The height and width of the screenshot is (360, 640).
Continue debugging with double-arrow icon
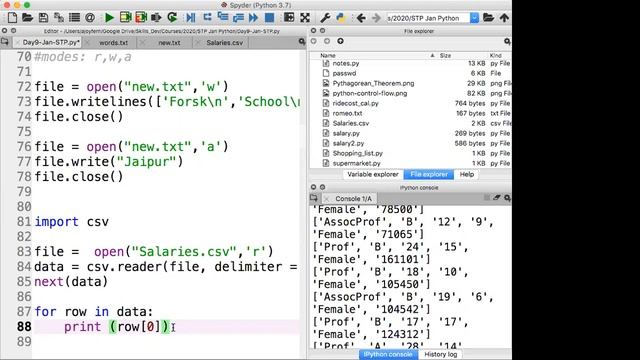(253, 18)
